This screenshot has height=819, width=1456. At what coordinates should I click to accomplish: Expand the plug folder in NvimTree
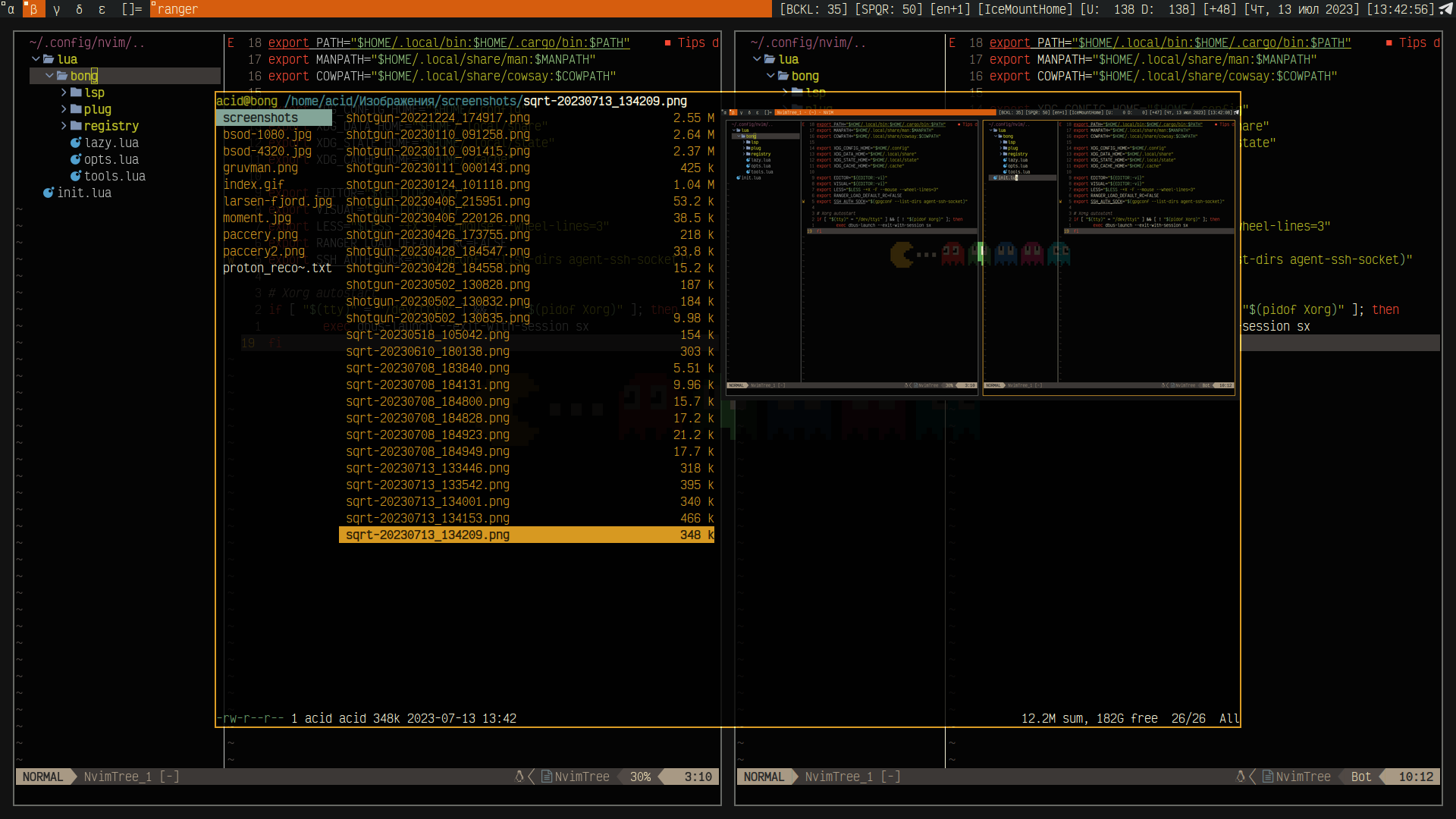click(x=64, y=109)
